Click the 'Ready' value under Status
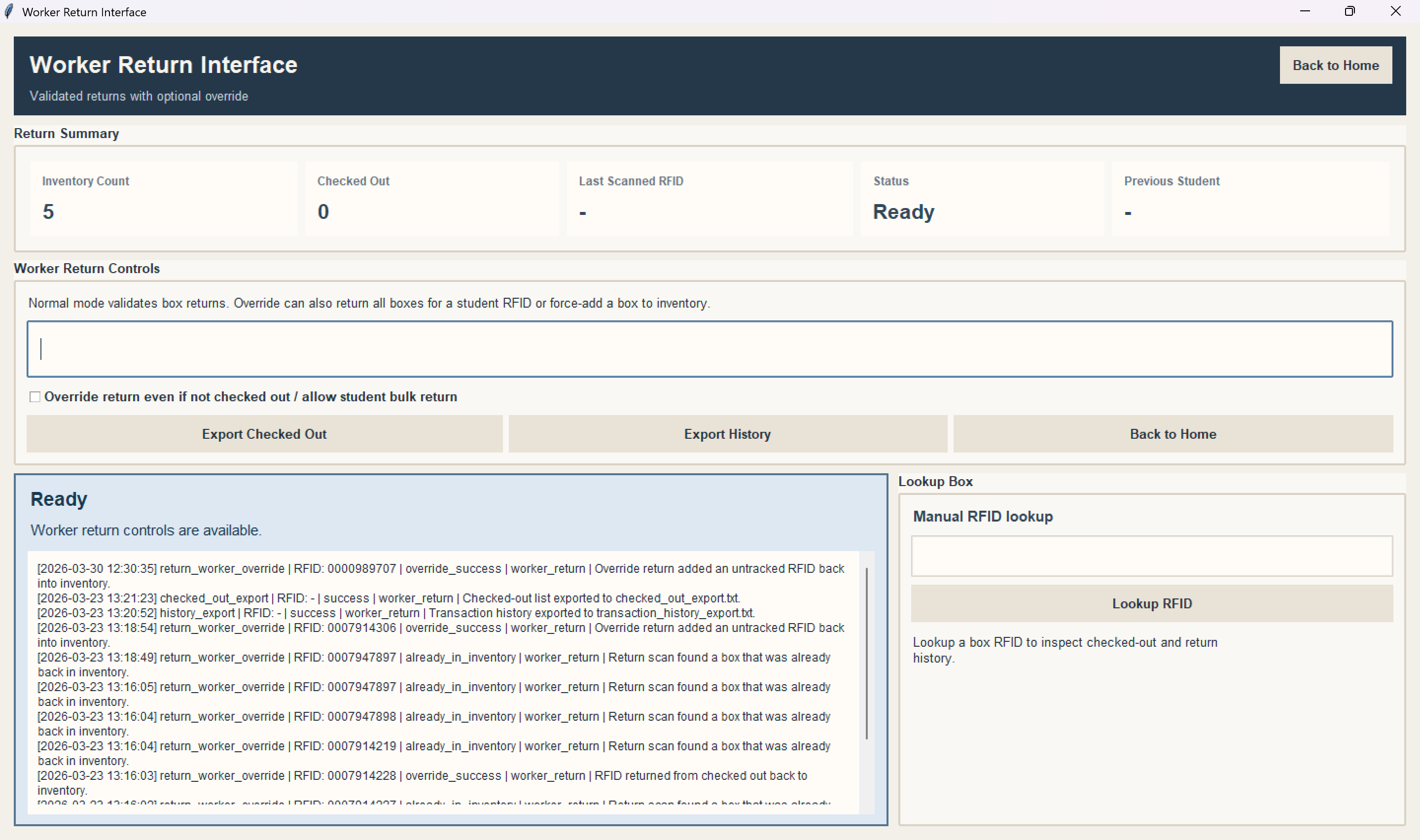Image resolution: width=1420 pixels, height=840 pixels. click(x=904, y=211)
